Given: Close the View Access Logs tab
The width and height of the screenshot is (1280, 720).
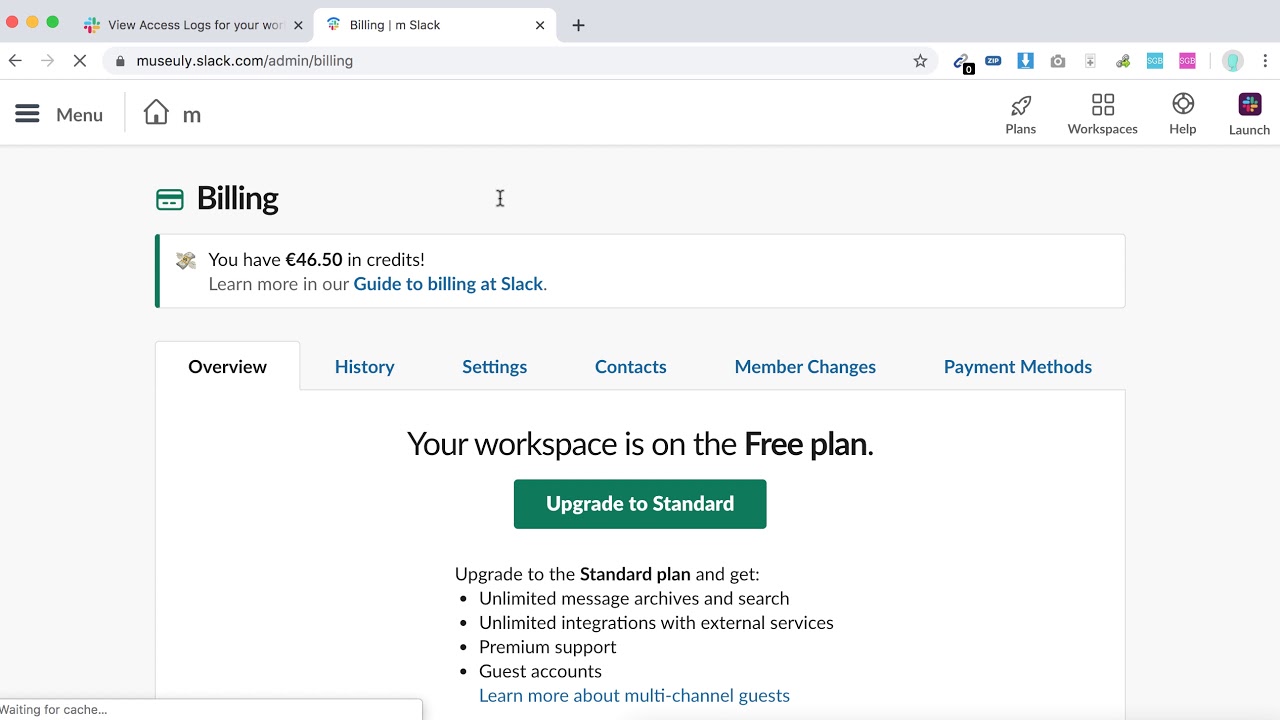Looking at the screenshot, I should point(298,25).
